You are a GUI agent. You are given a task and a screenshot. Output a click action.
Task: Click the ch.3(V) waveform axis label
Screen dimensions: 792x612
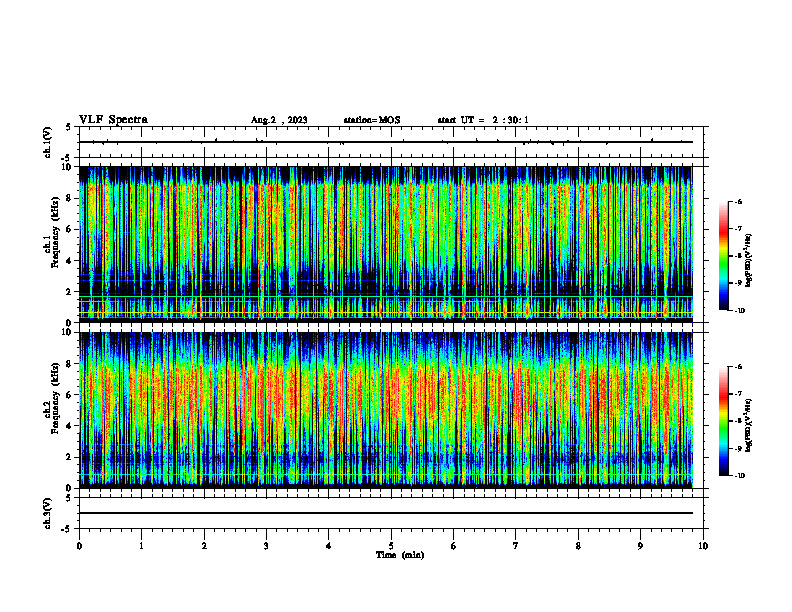(x=47, y=513)
